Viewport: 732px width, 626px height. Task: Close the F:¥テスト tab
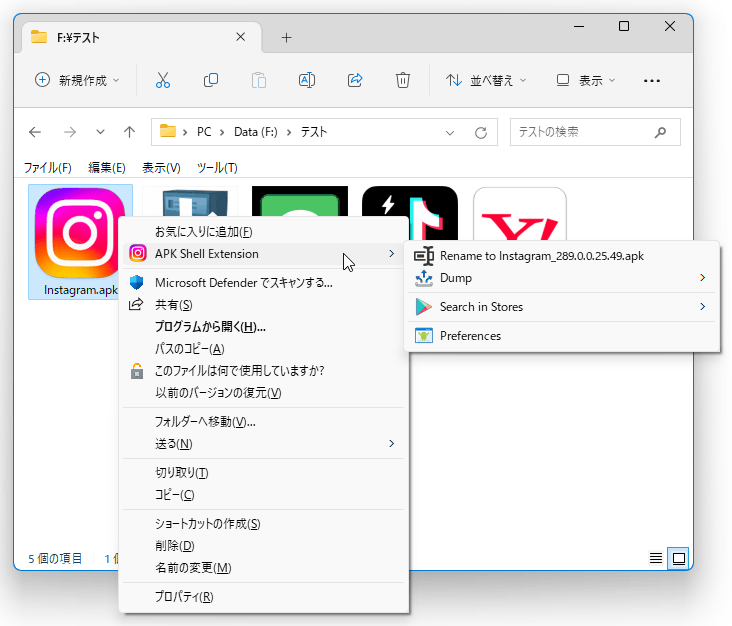pos(240,37)
